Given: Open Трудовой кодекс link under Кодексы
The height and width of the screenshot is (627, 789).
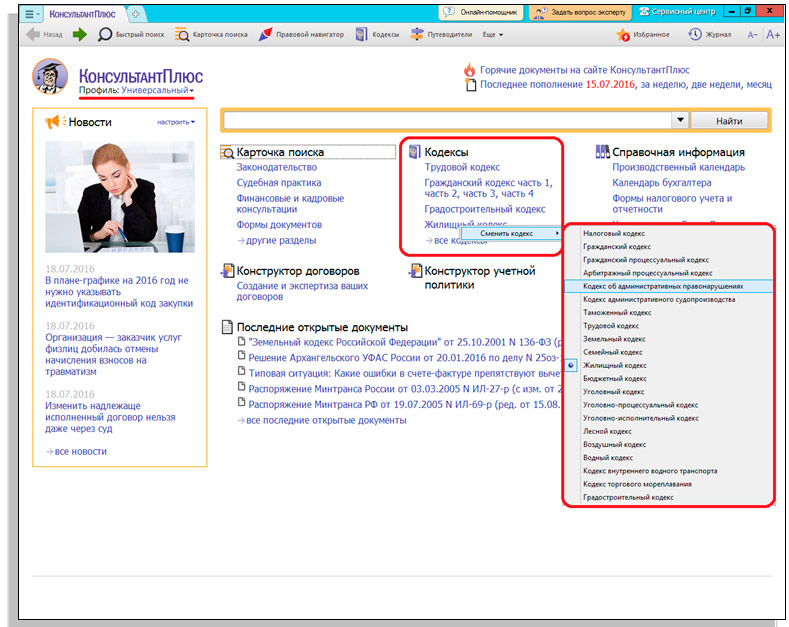Looking at the screenshot, I should pos(462,167).
